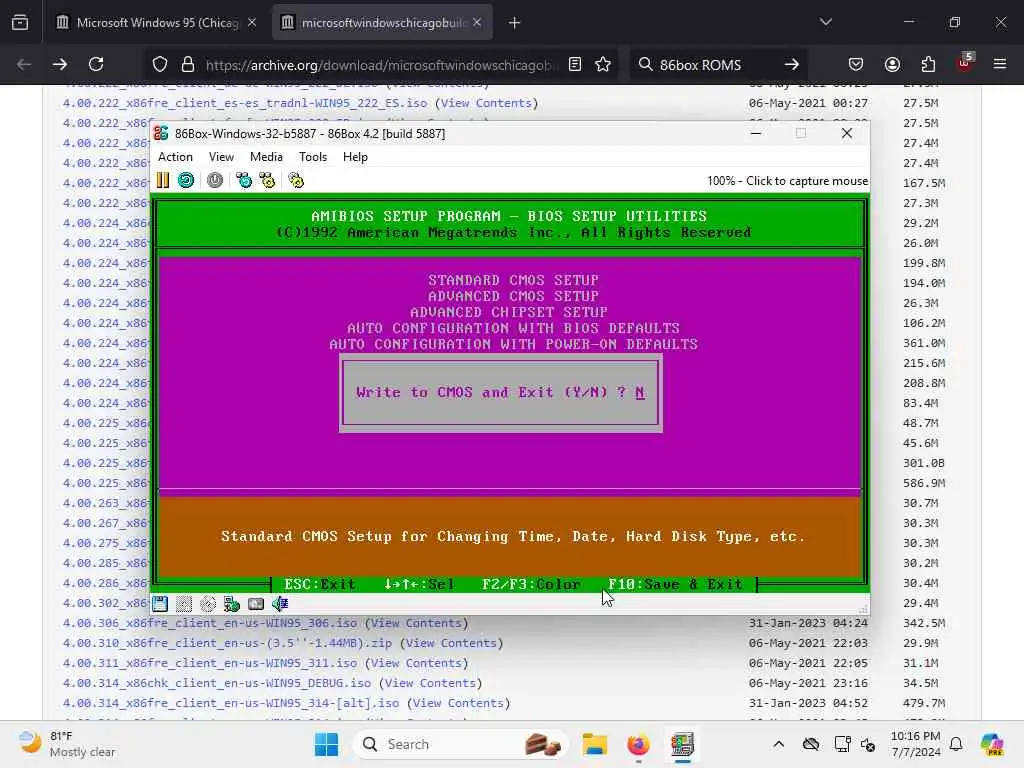
Task: Open 4.00.314 WIN95_314-[alt].iso link
Action: [231, 703]
